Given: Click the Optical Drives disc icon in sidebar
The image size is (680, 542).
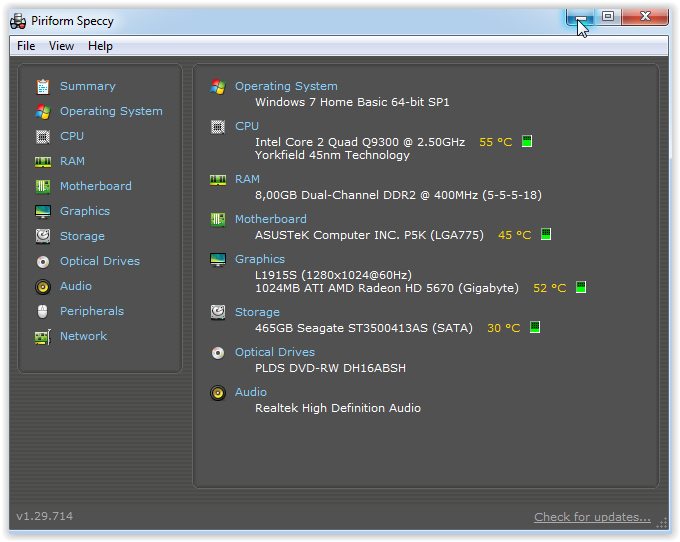Looking at the screenshot, I should pyautogui.click(x=42, y=262).
